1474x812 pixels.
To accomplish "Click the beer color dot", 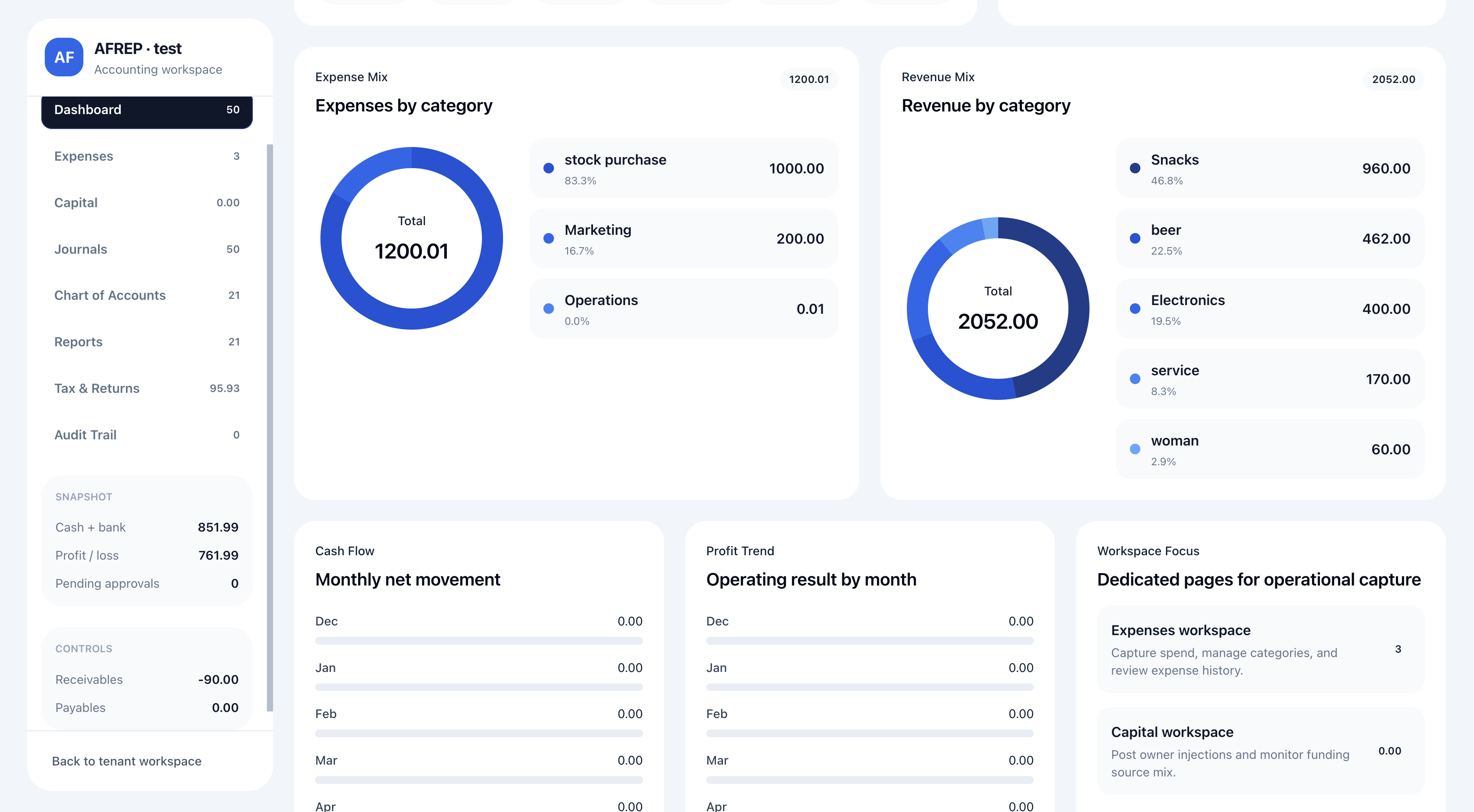I will 1135,239.
